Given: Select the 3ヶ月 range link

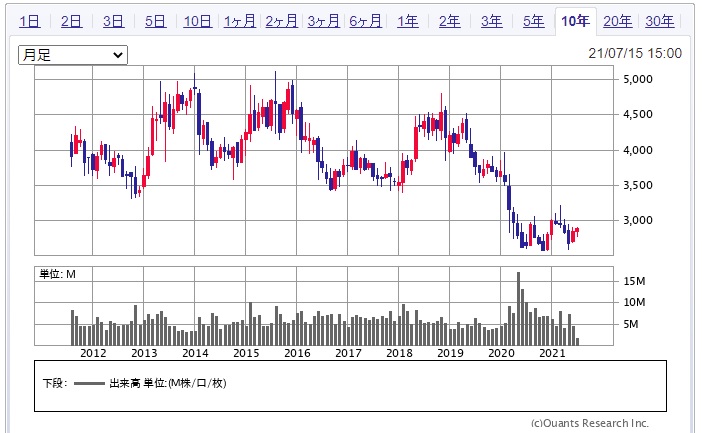Looking at the screenshot, I should (324, 21).
